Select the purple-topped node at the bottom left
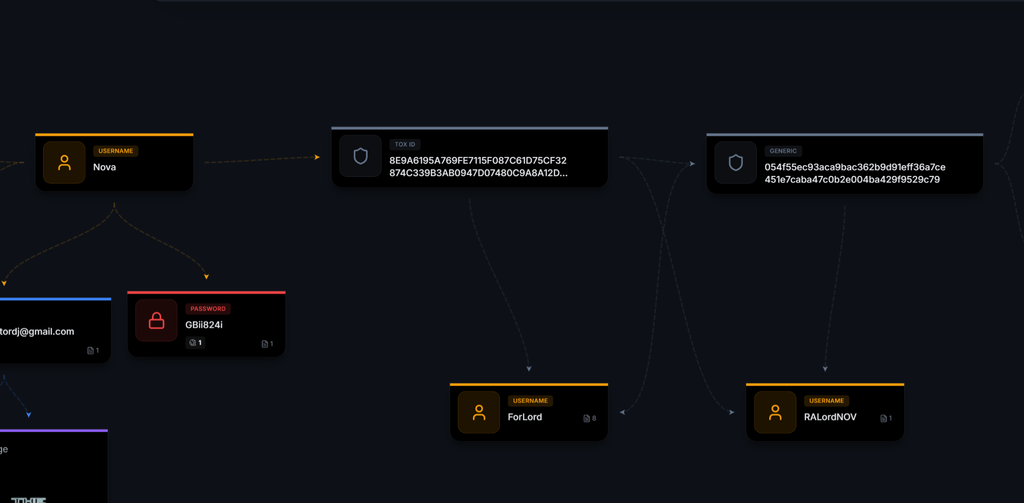The height and width of the screenshot is (503, 1024). pyautogui.click(x=54, y=466)
